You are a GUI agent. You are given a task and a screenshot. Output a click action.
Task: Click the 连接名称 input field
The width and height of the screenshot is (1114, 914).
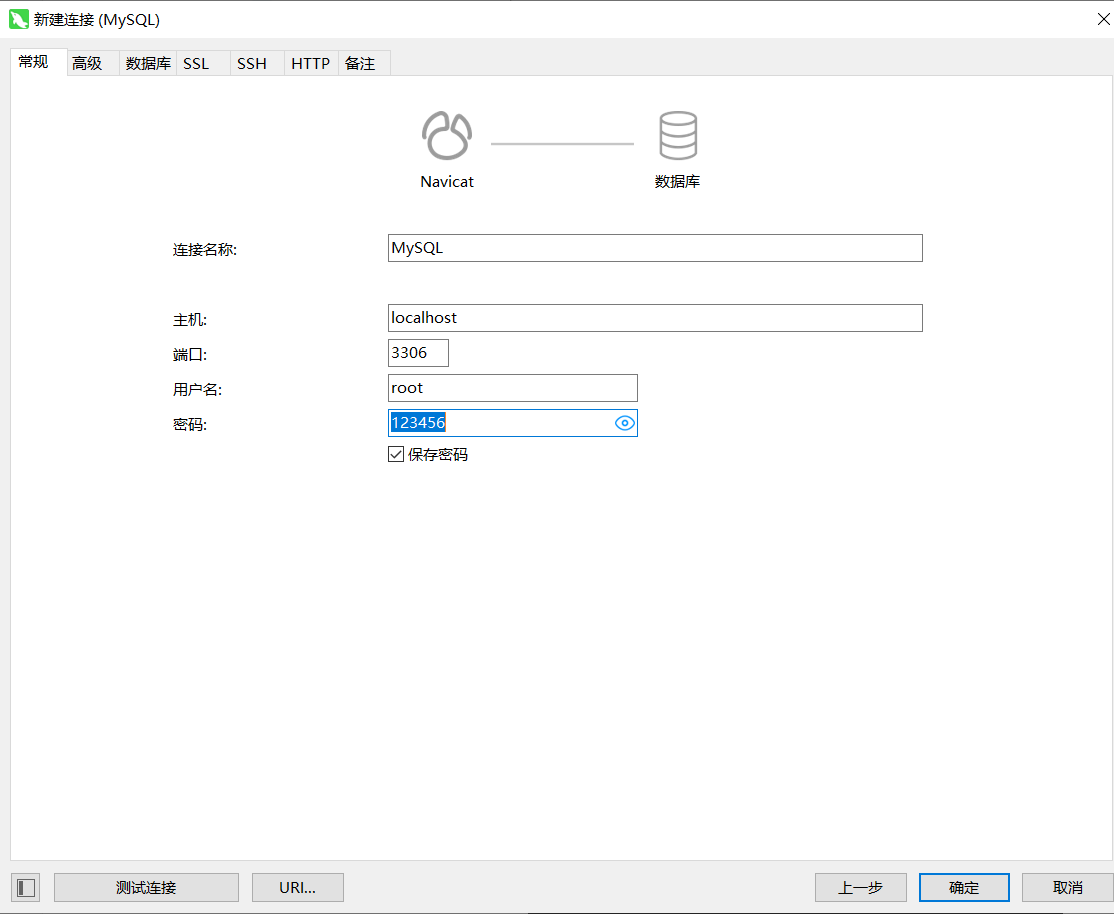tap(654, 248)
